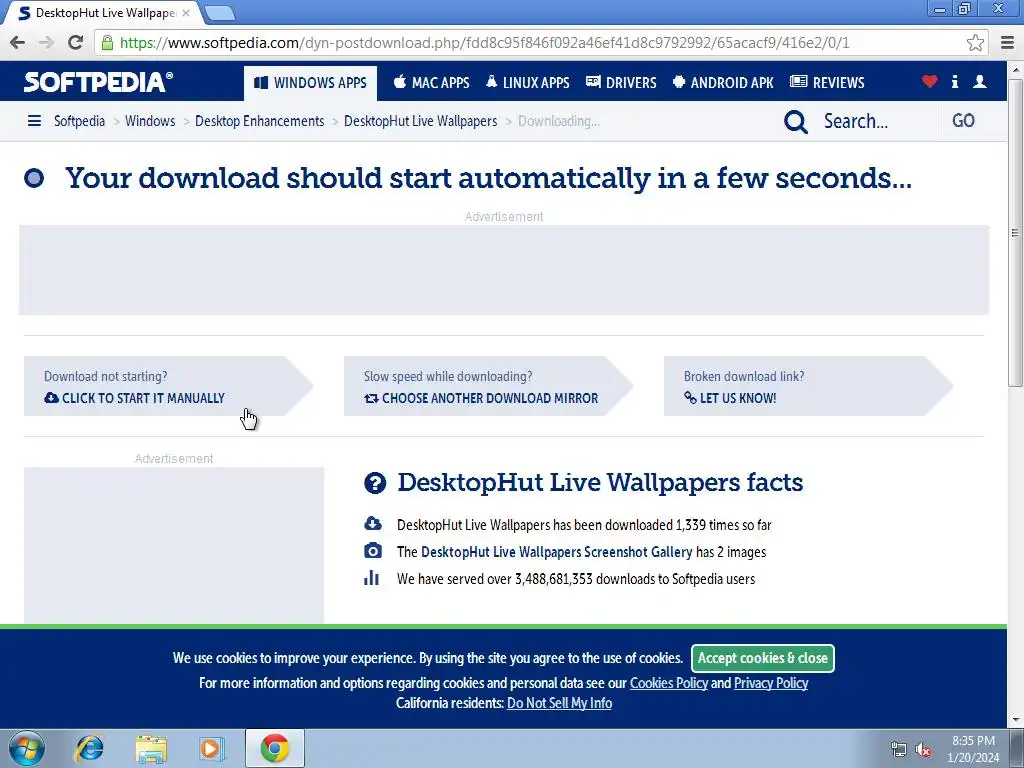This screenshot has width=1024, height=768.
Task: Click the 'Your download should start automatically' heading
Action: pyautogui.click(x=488, y=178)
